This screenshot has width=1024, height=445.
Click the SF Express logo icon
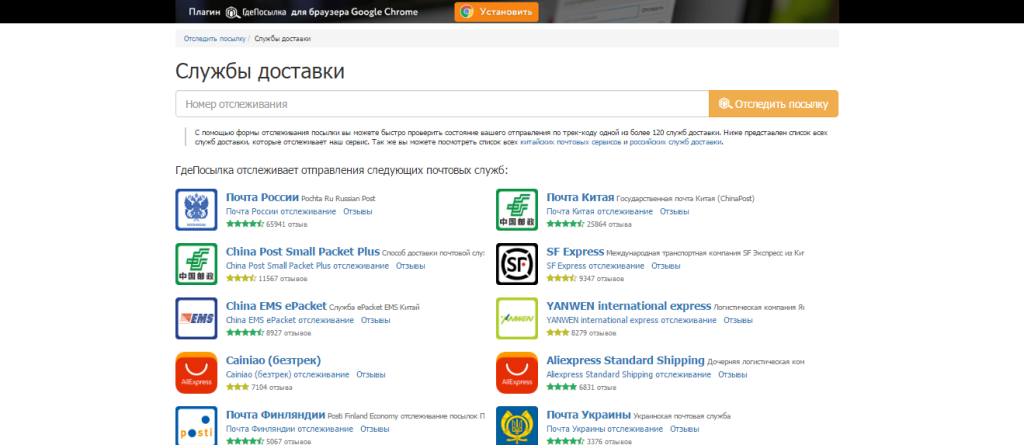[517, 264]
